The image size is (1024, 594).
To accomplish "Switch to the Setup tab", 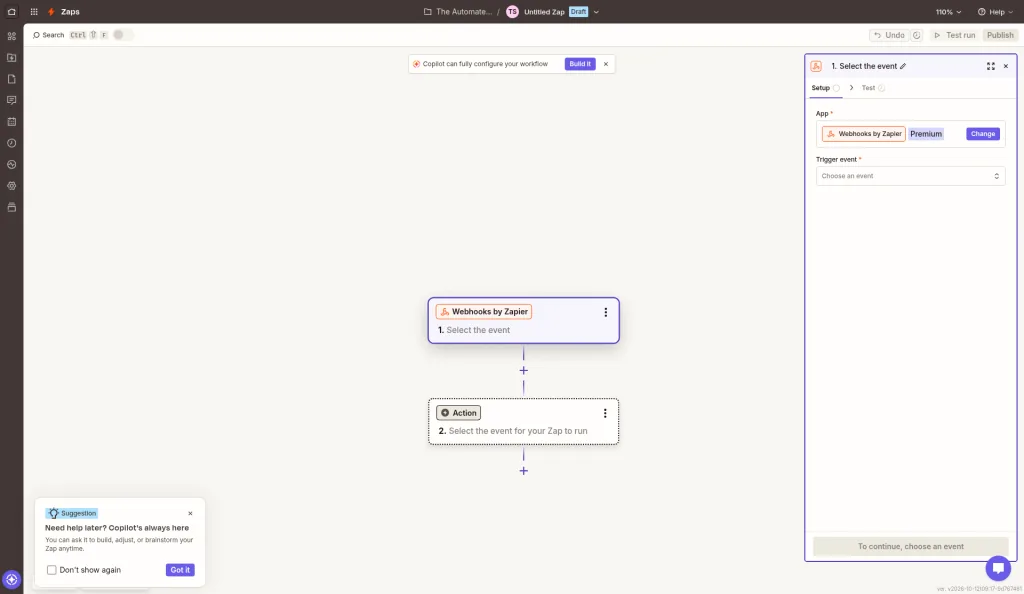I will click(x=825, y=87).
